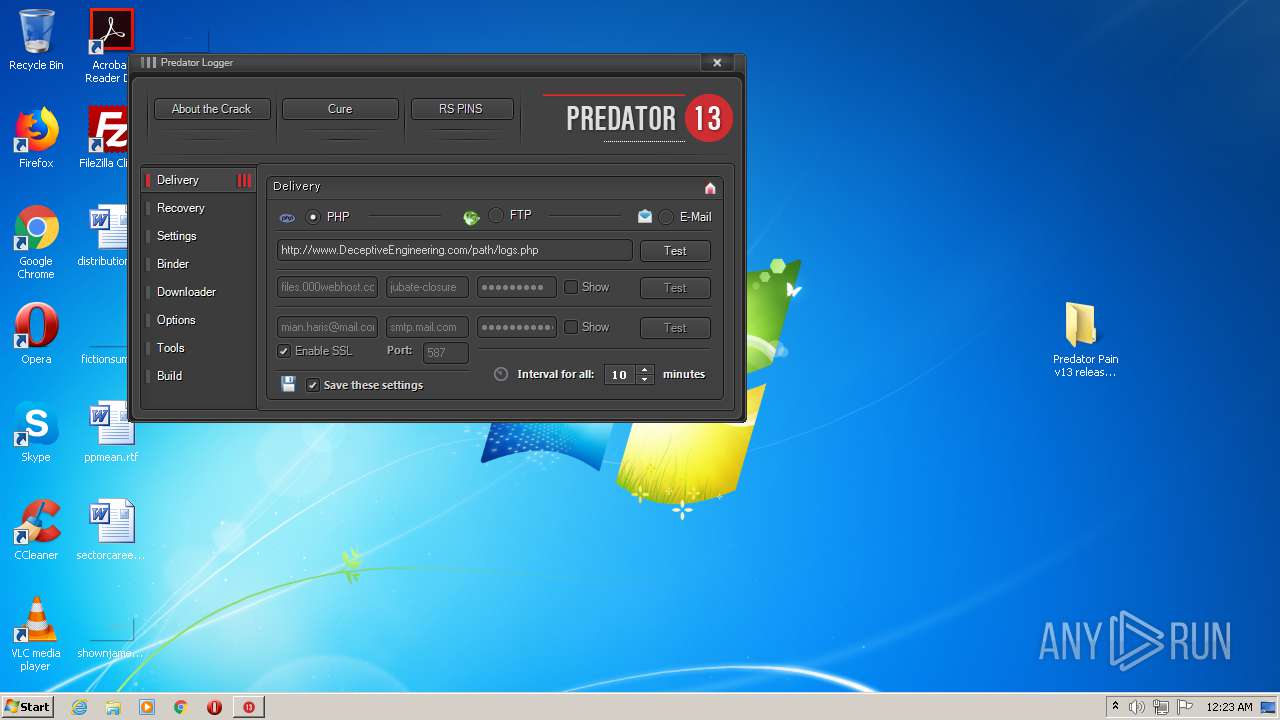
Task: Open the Binder section
Action: (x=199, y=264)
